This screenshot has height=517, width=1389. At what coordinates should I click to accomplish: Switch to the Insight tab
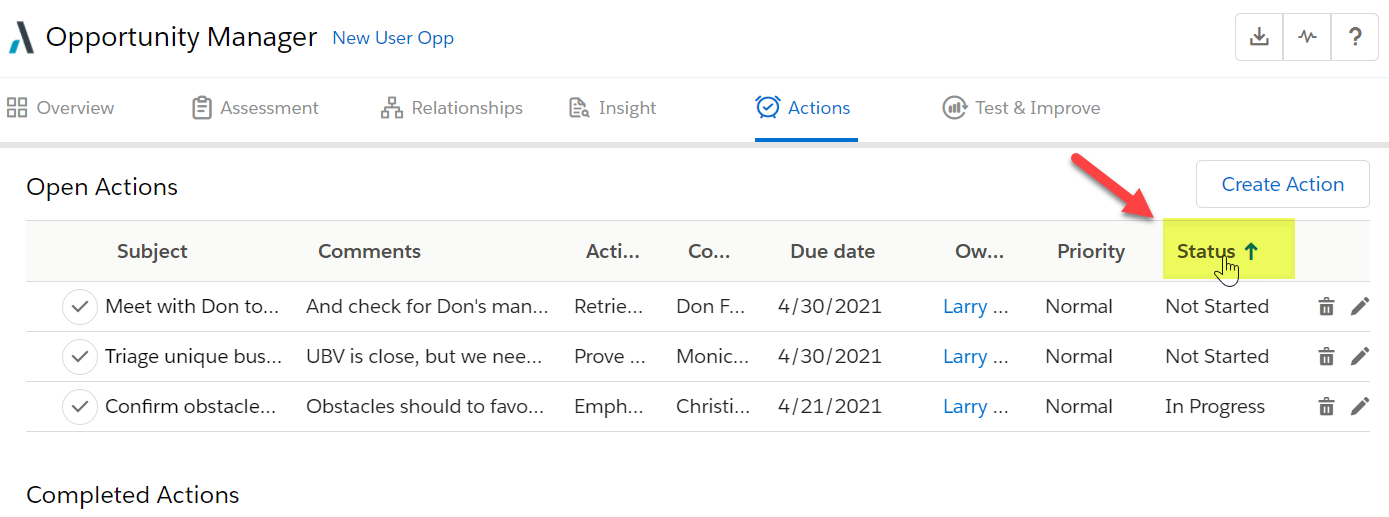[612, 108]
